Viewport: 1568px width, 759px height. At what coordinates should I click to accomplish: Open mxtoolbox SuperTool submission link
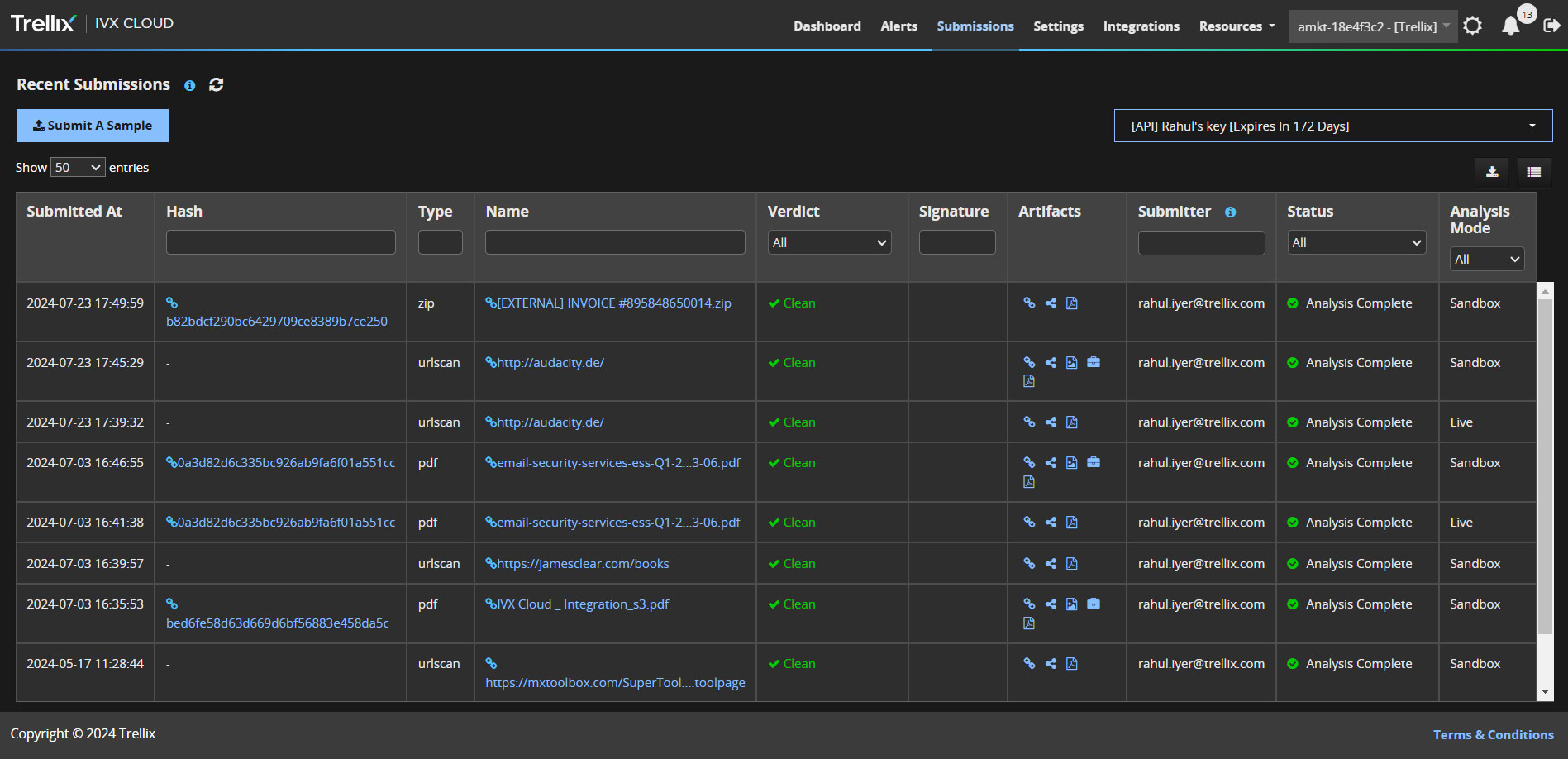(x=615, y=683)
